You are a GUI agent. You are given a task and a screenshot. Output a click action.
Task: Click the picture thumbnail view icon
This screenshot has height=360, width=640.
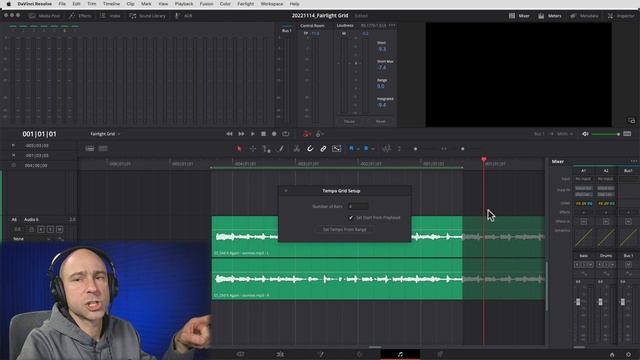[x=336, y=149]
